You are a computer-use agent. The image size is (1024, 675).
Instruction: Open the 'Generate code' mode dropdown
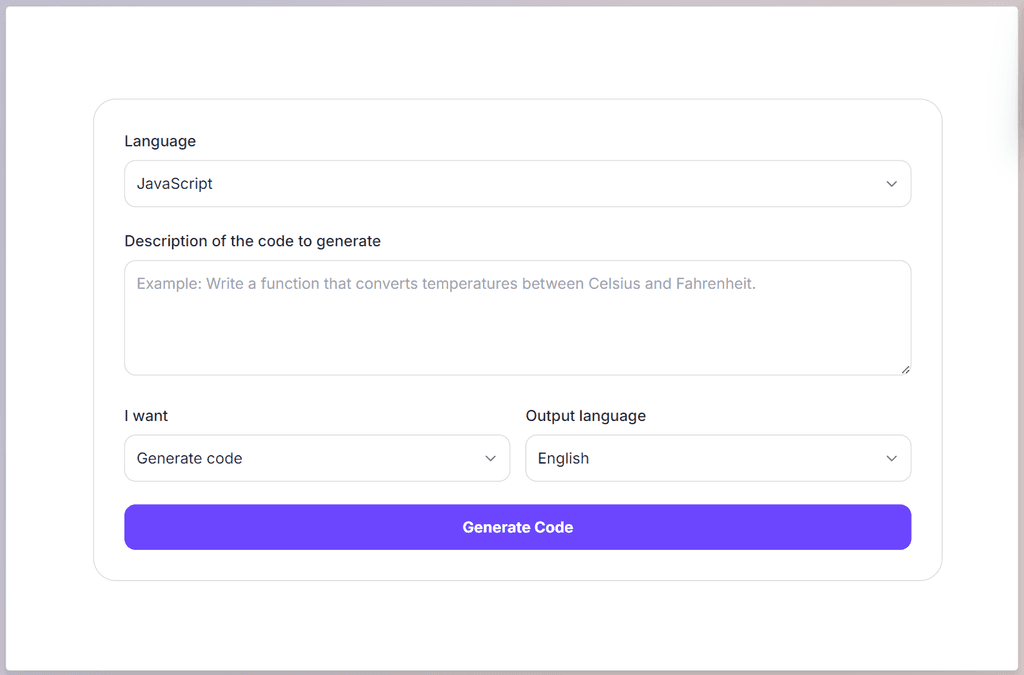pos(317,458)
